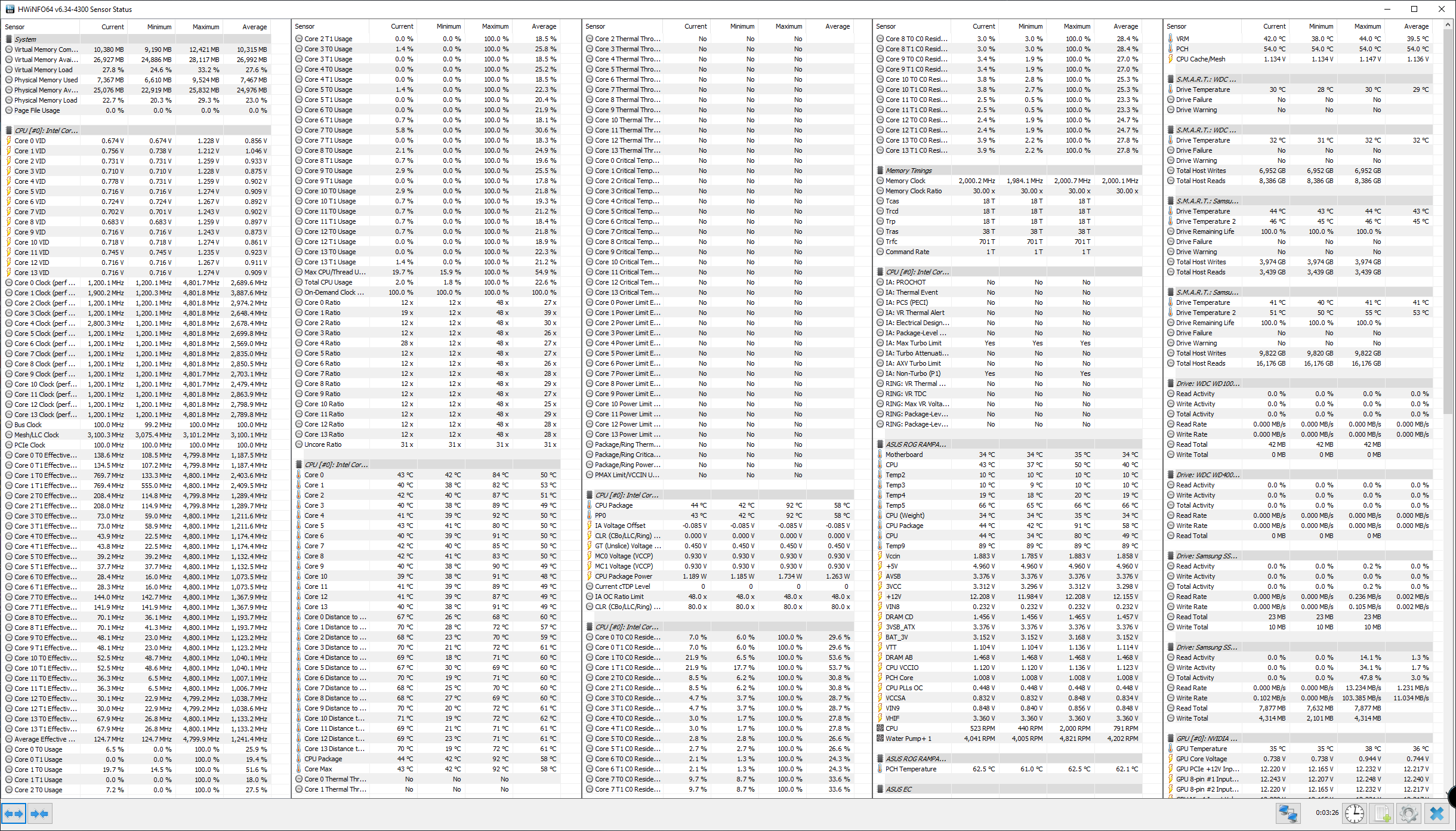Select the GPU [#0]: NVIDIA group header

[1207, 739]
